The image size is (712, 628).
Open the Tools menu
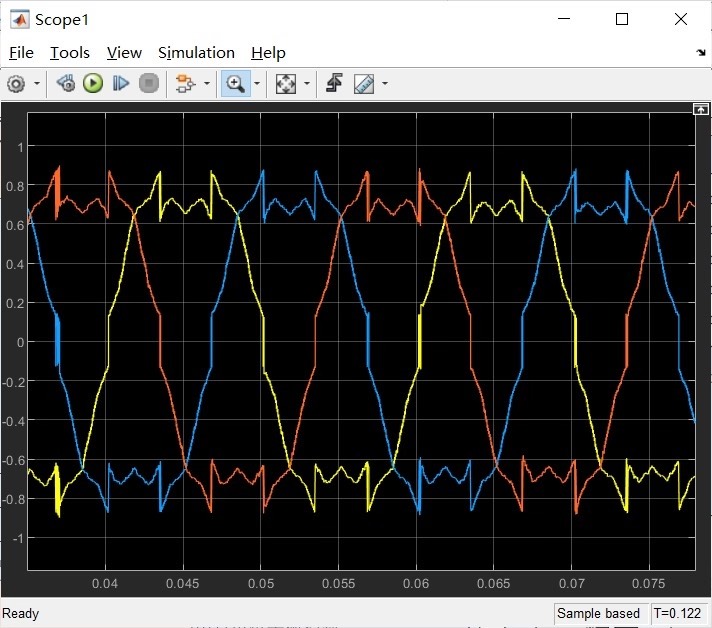coord(70,53)
